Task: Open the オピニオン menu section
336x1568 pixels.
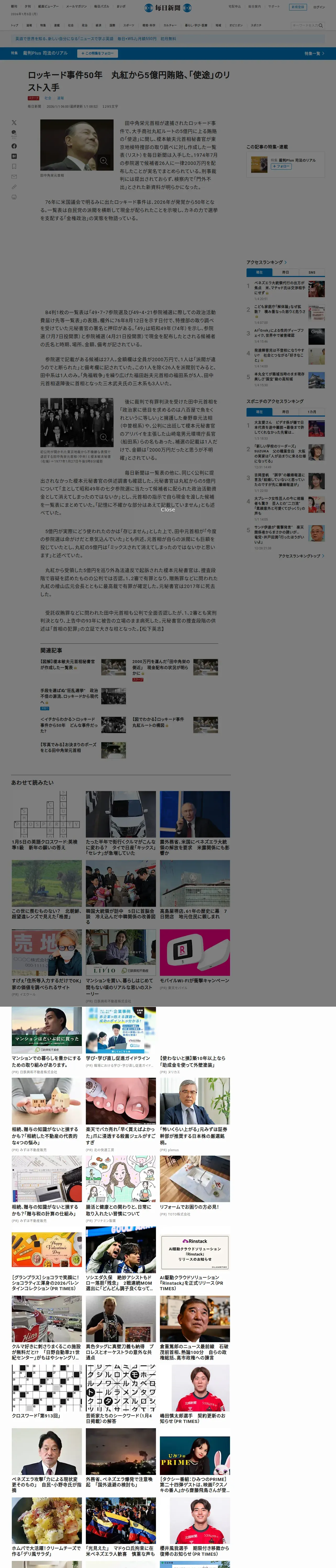Action: (236, 26)
